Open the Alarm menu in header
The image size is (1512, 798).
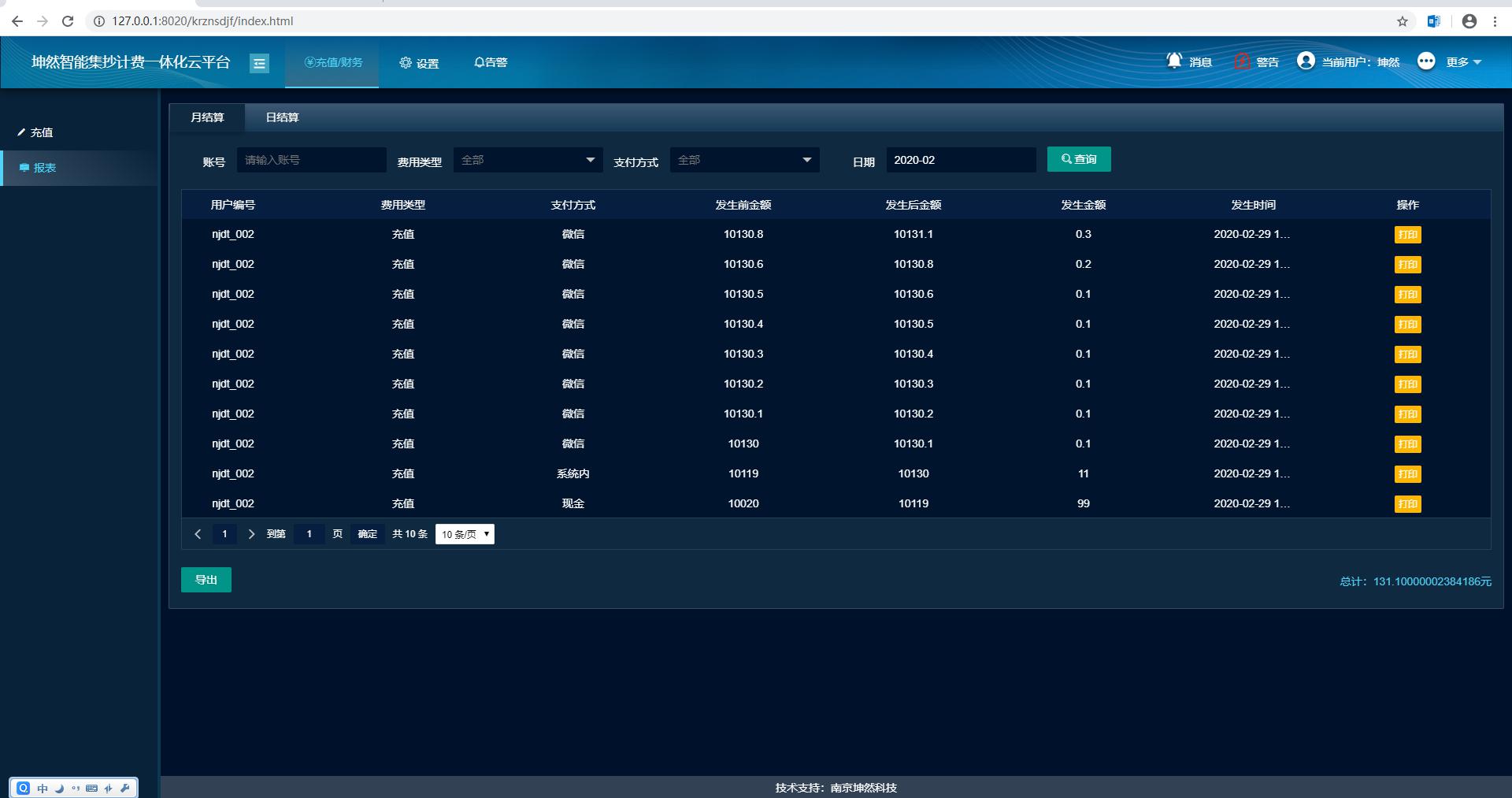pyautogui.click(x=491, y=62)
